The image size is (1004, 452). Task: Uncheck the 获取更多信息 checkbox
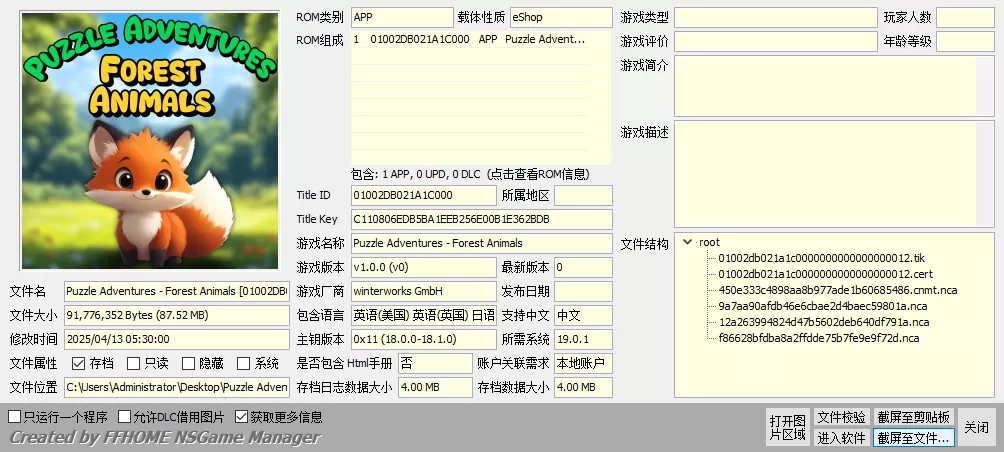tap(241, 416)
